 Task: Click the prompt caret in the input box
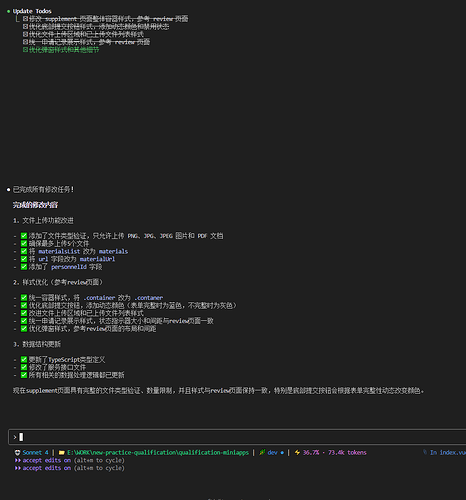click(x=15, y=437)
